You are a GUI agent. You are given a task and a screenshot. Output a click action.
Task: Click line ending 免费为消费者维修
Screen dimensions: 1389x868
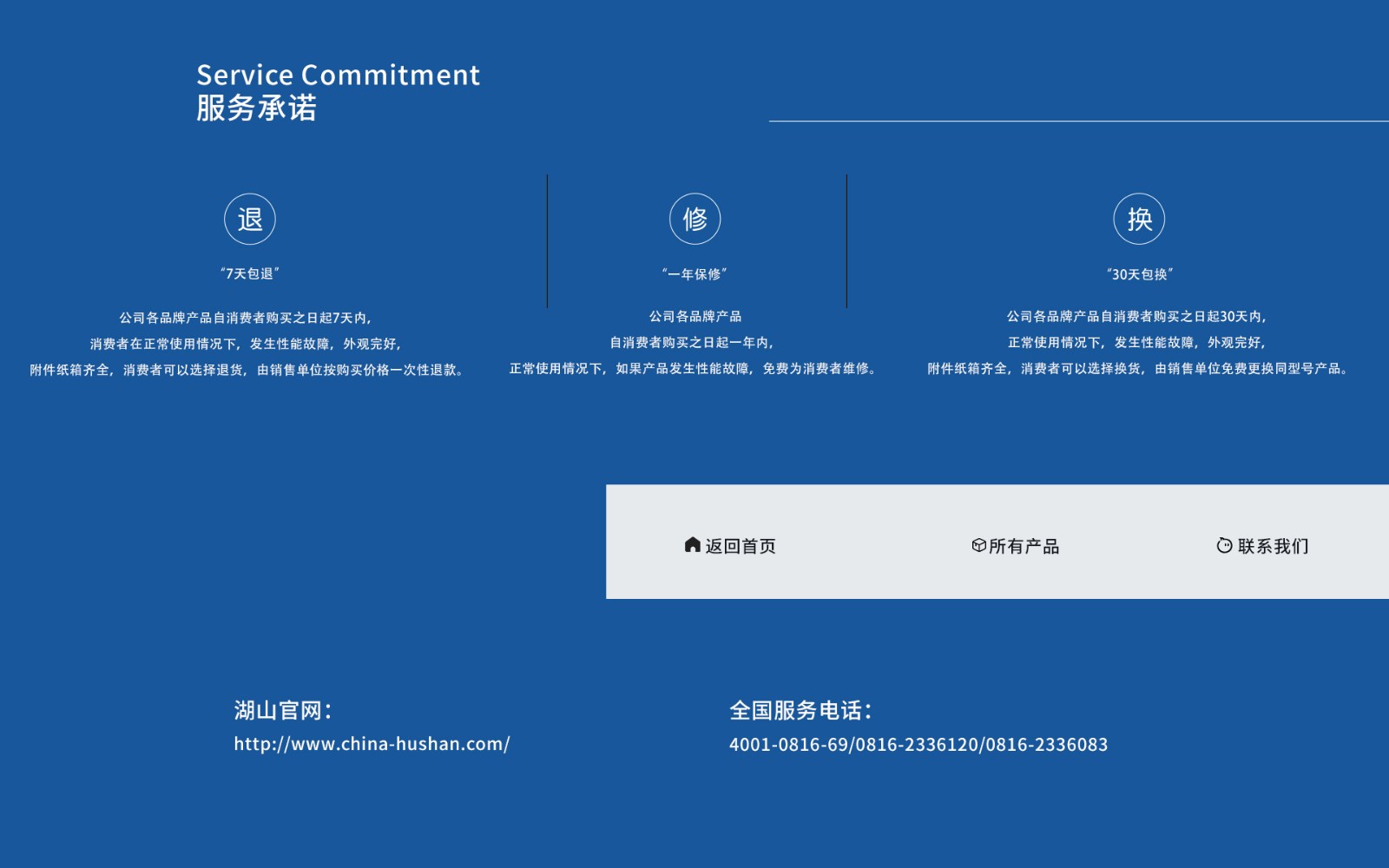(694, 368)
